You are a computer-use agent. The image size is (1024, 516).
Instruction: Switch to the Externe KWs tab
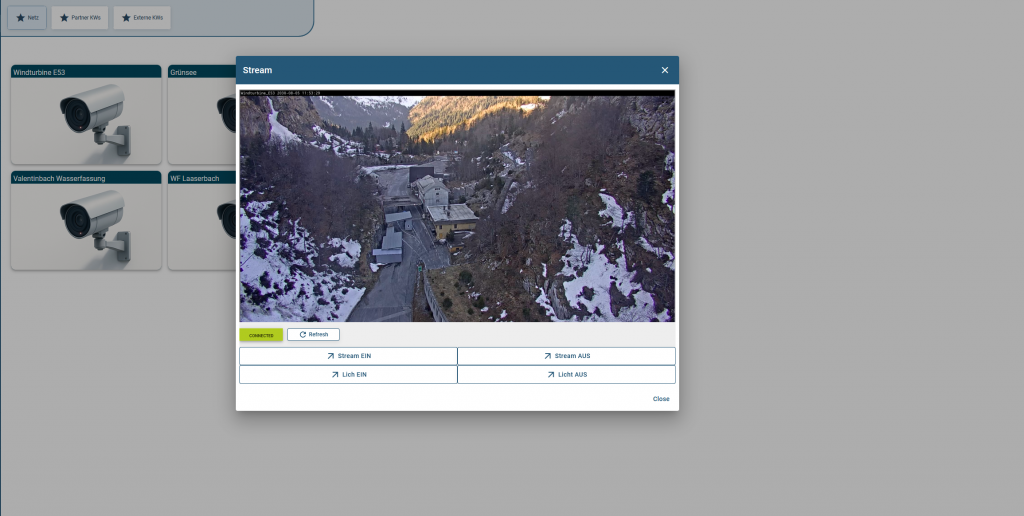point(142,18)
